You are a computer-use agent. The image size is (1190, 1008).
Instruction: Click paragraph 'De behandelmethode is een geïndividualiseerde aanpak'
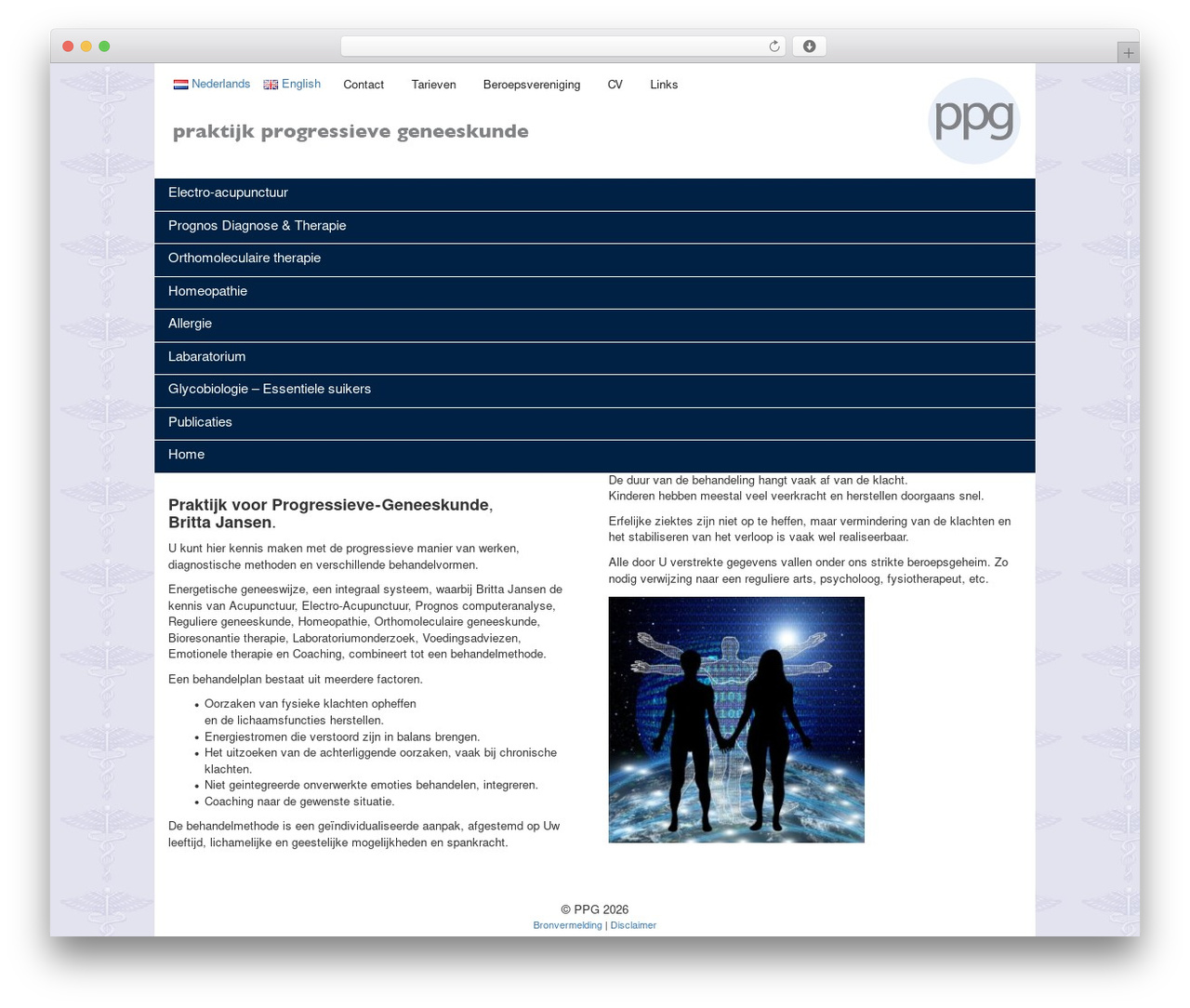pos(364,834)
